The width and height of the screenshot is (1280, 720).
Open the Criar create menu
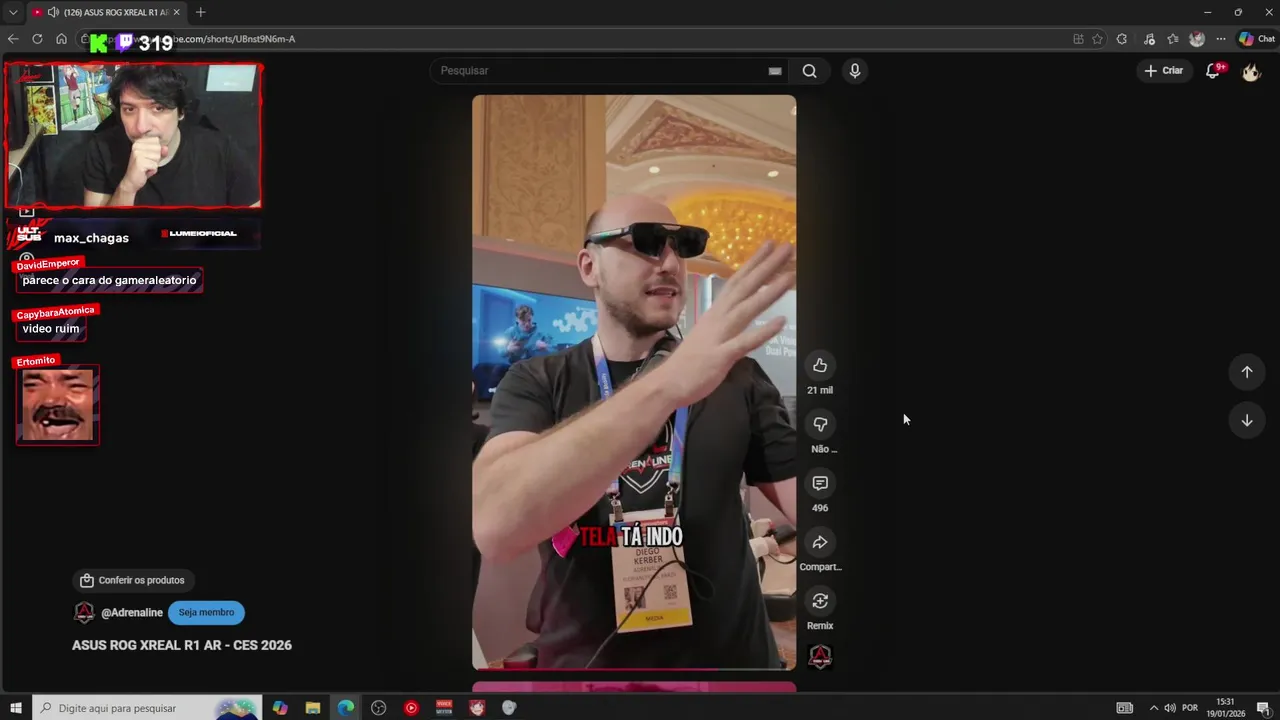point(1164,71)
